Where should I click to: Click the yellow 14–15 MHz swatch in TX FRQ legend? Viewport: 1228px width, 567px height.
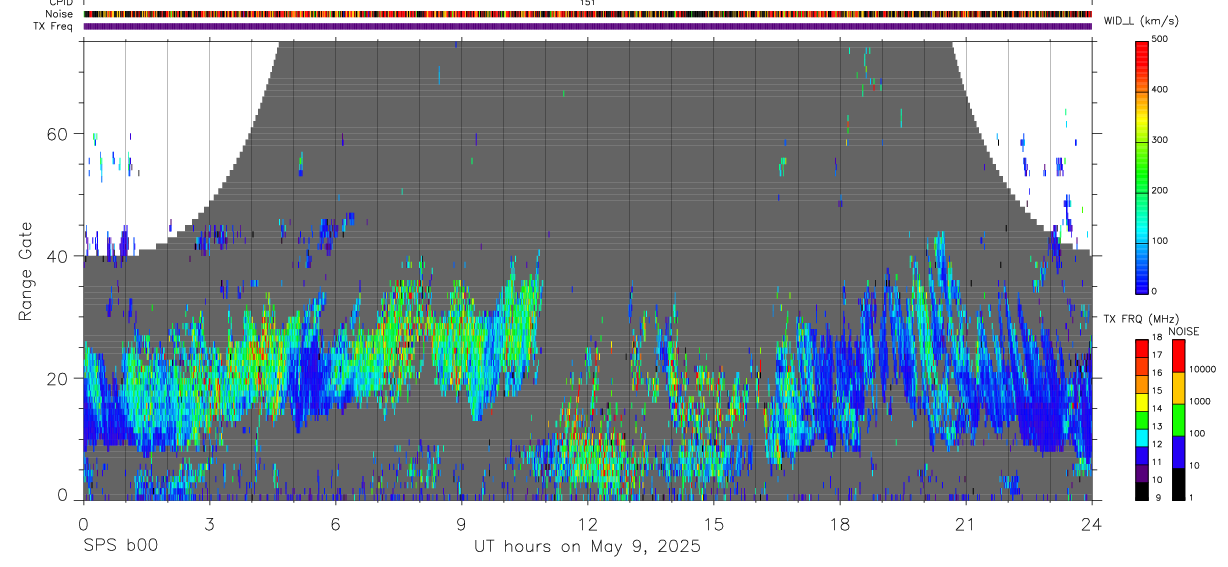[x=1142, y=401]
